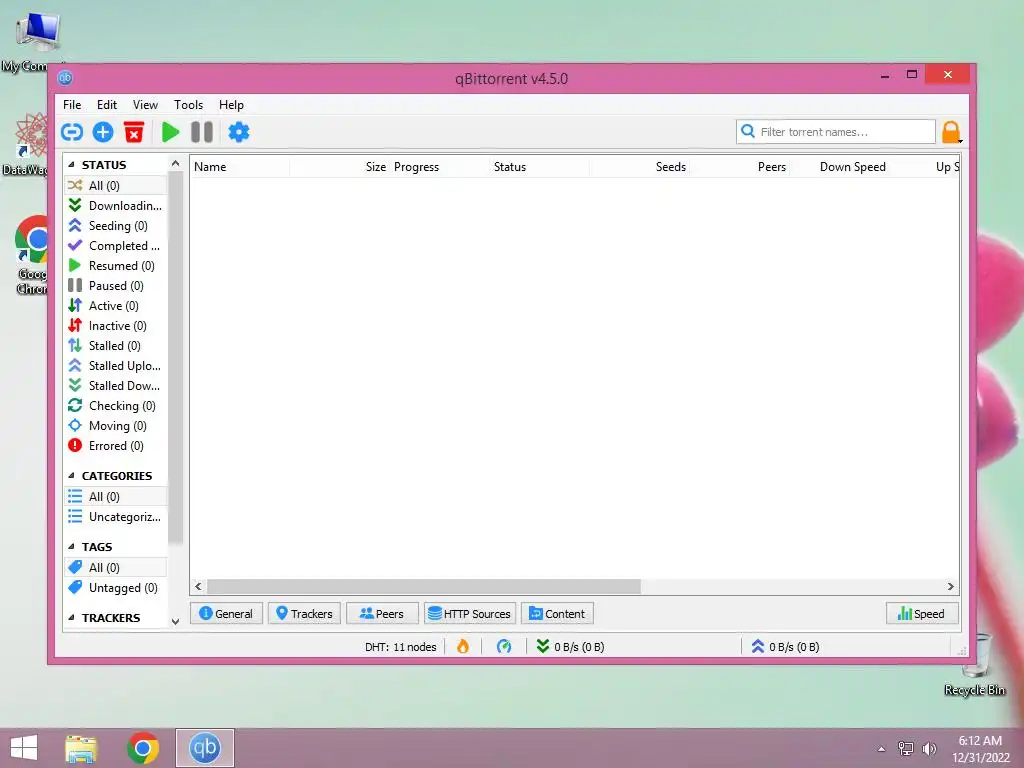This screenshot has width=1024, height=768.
Task: Select All (0) under Tags
Action: point(116,568)
